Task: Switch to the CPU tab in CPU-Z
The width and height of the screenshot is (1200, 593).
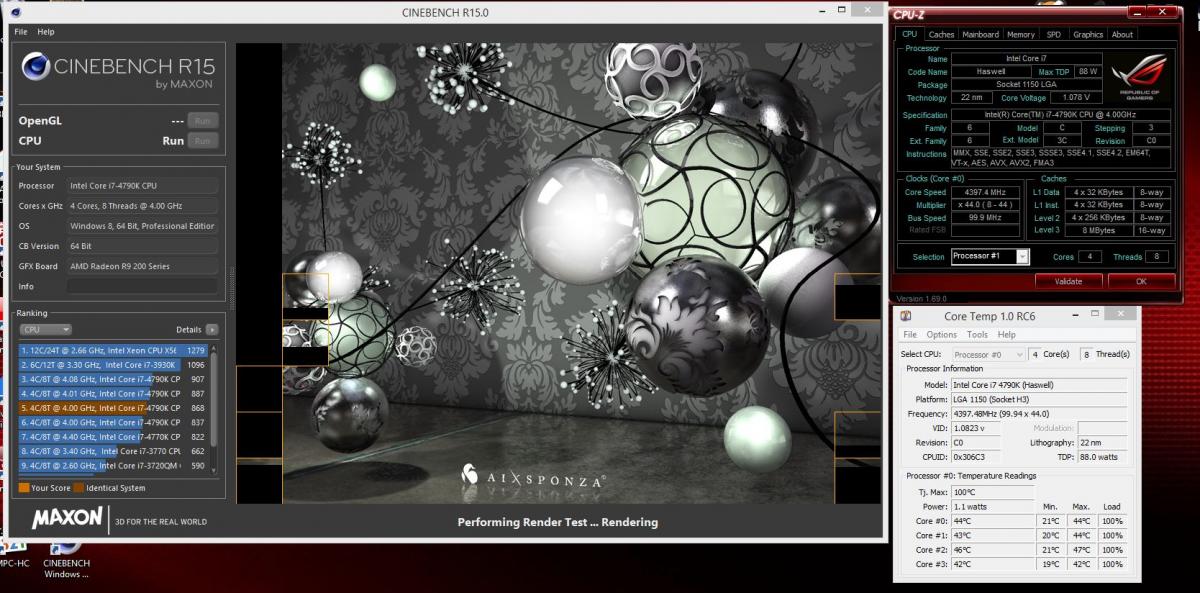Action: click(x=909, y=34)
